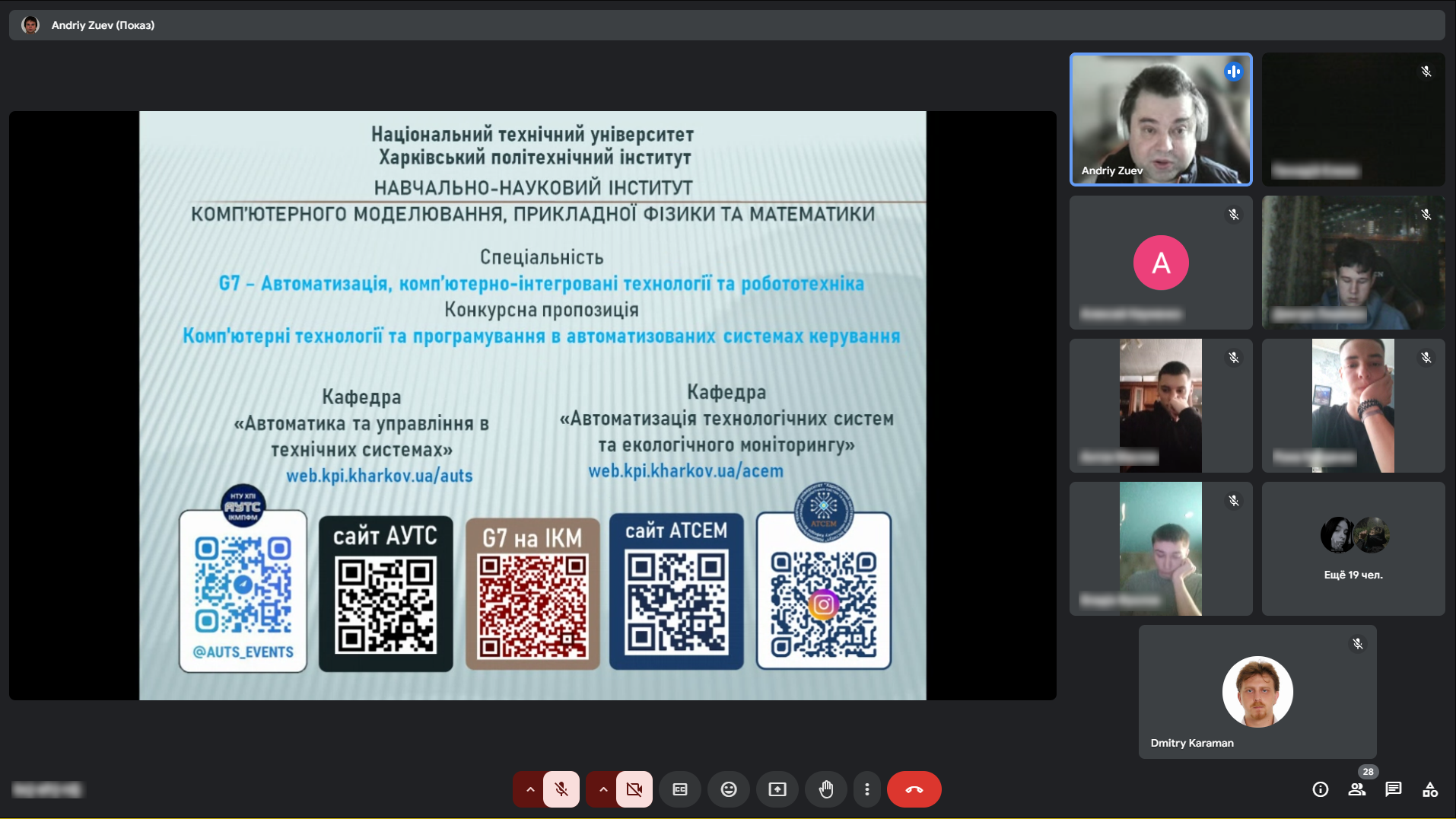Click the blue "G7 – Автоматизація" specialty line
The width and height of the screenshot is (1456, 819).
[x=542, y=284]
